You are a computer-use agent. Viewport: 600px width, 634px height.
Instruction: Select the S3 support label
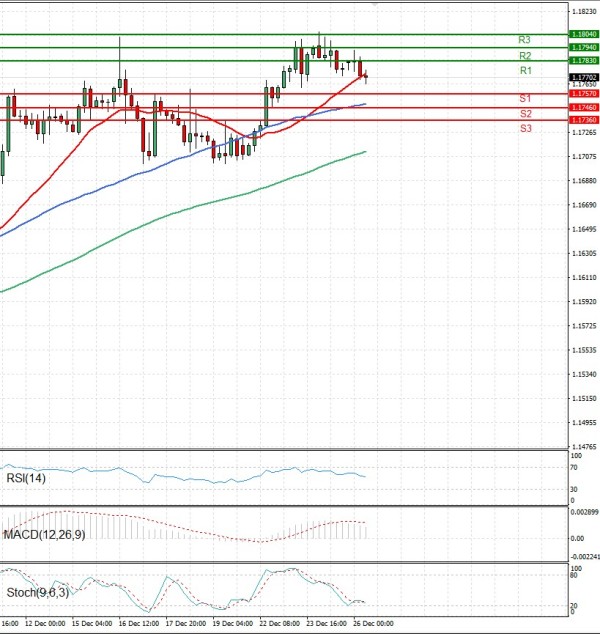[x=524, y=129]
